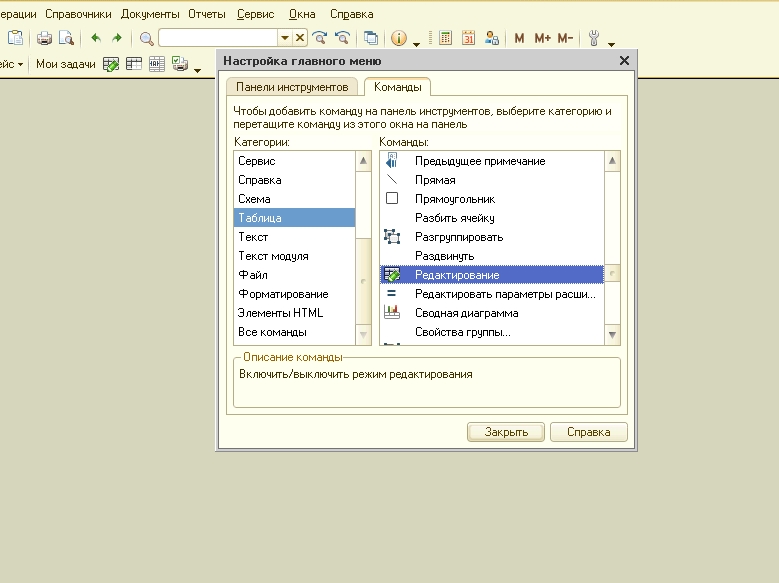Click the Print icon in toolbar
779x583 pixels.
pos(44,38)
